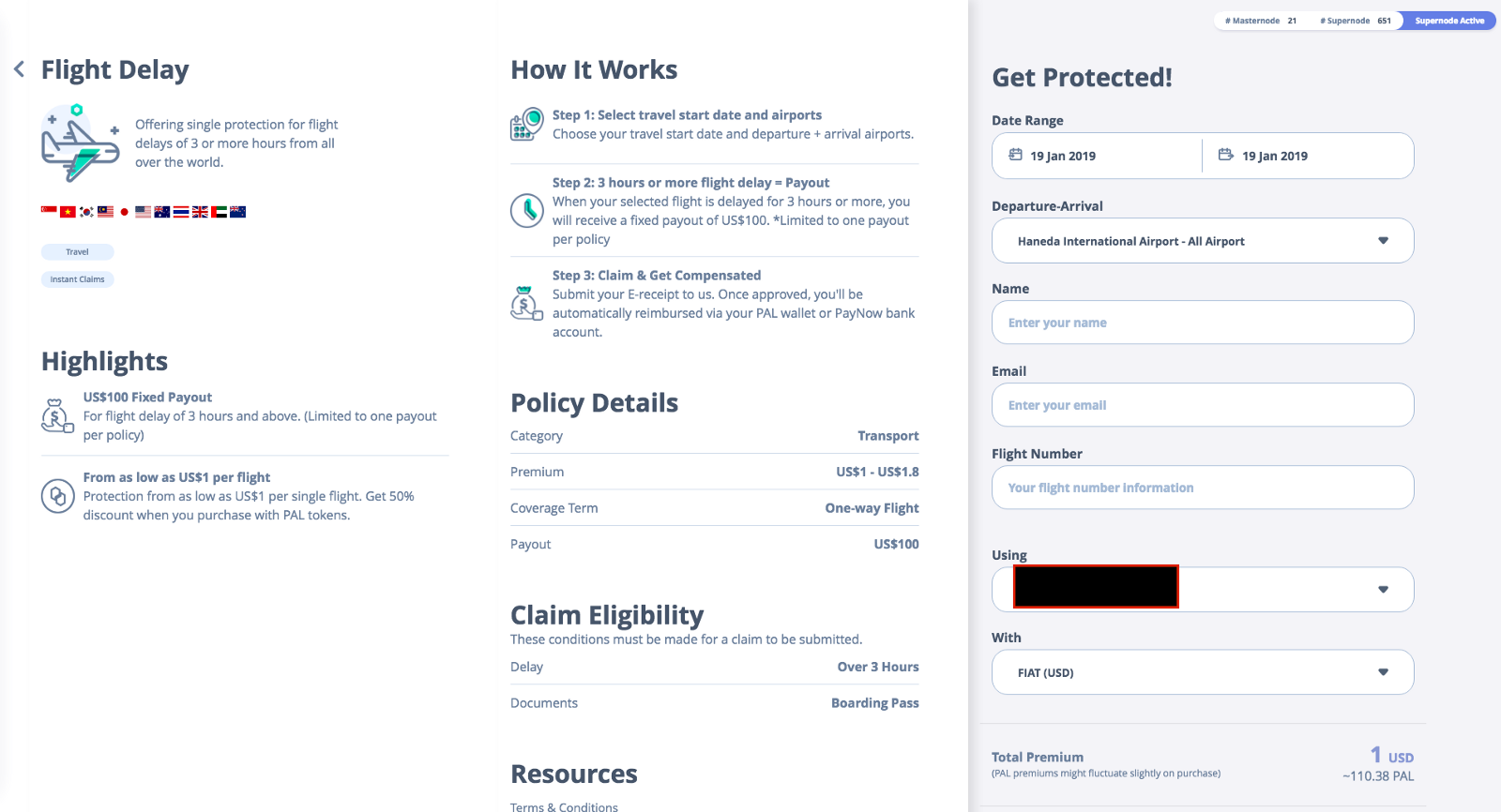This screenshot has width=1501, height=812.
Task: Focus the Flight Number input field
Action: (x=1202, y=488)
